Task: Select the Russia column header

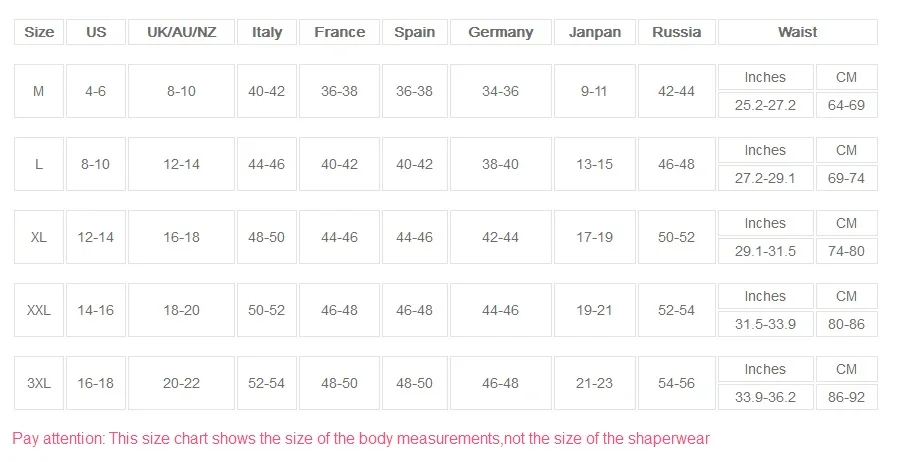Action: [x=677, y=32]
